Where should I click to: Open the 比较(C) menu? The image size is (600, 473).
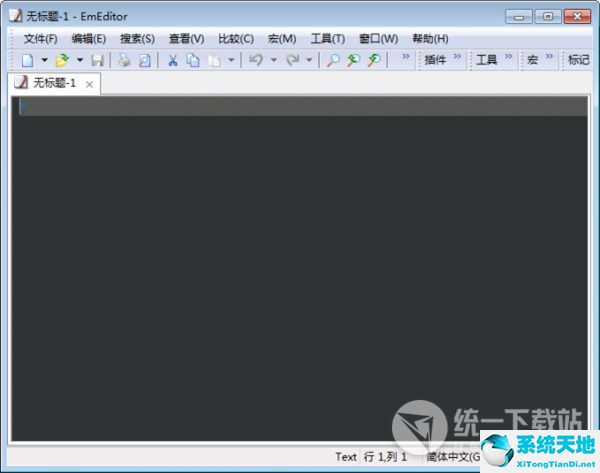tap(236, 39)
